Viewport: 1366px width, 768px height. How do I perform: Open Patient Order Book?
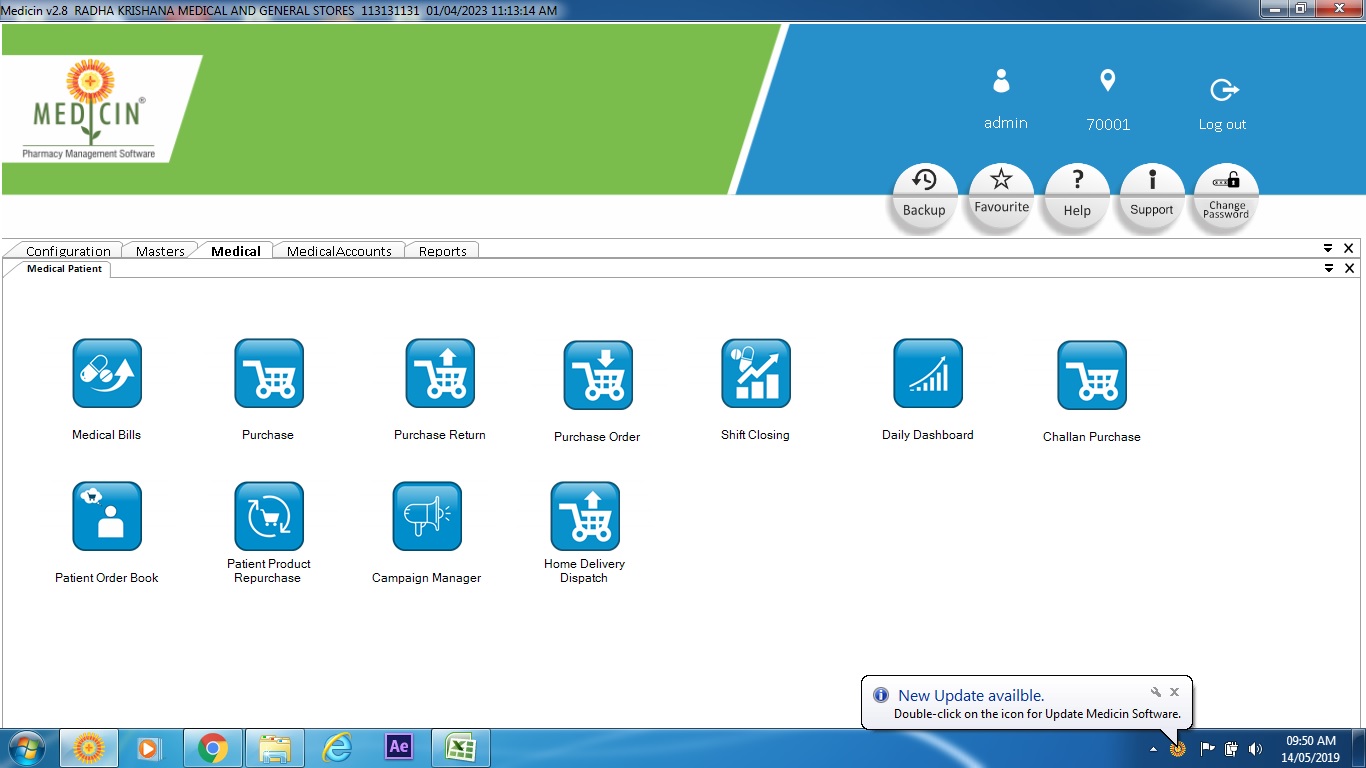[107, 517]
